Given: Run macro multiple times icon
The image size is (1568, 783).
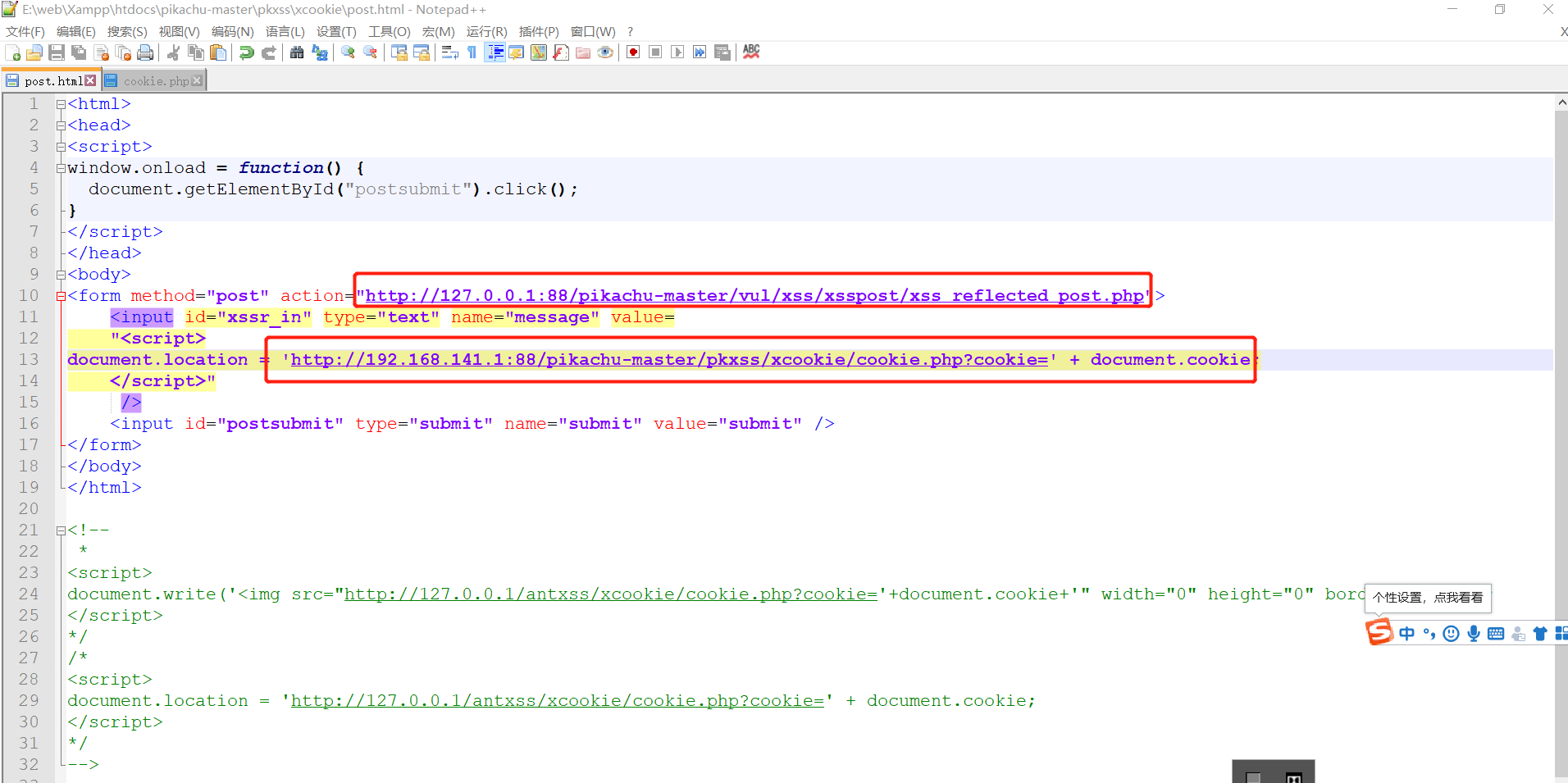Looking at the screenshot, I should pyautogui.click(x=700, y=52).
